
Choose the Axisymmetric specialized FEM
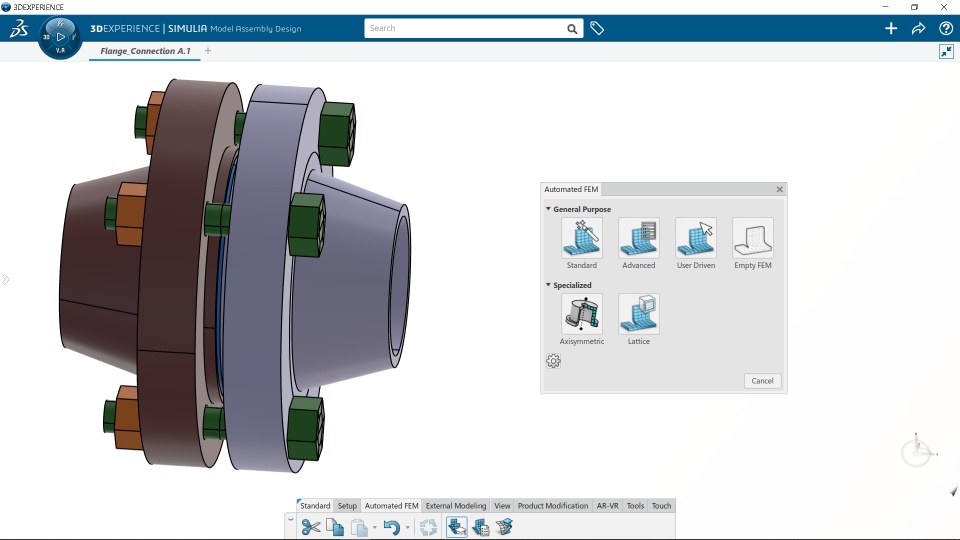point(581,314)
